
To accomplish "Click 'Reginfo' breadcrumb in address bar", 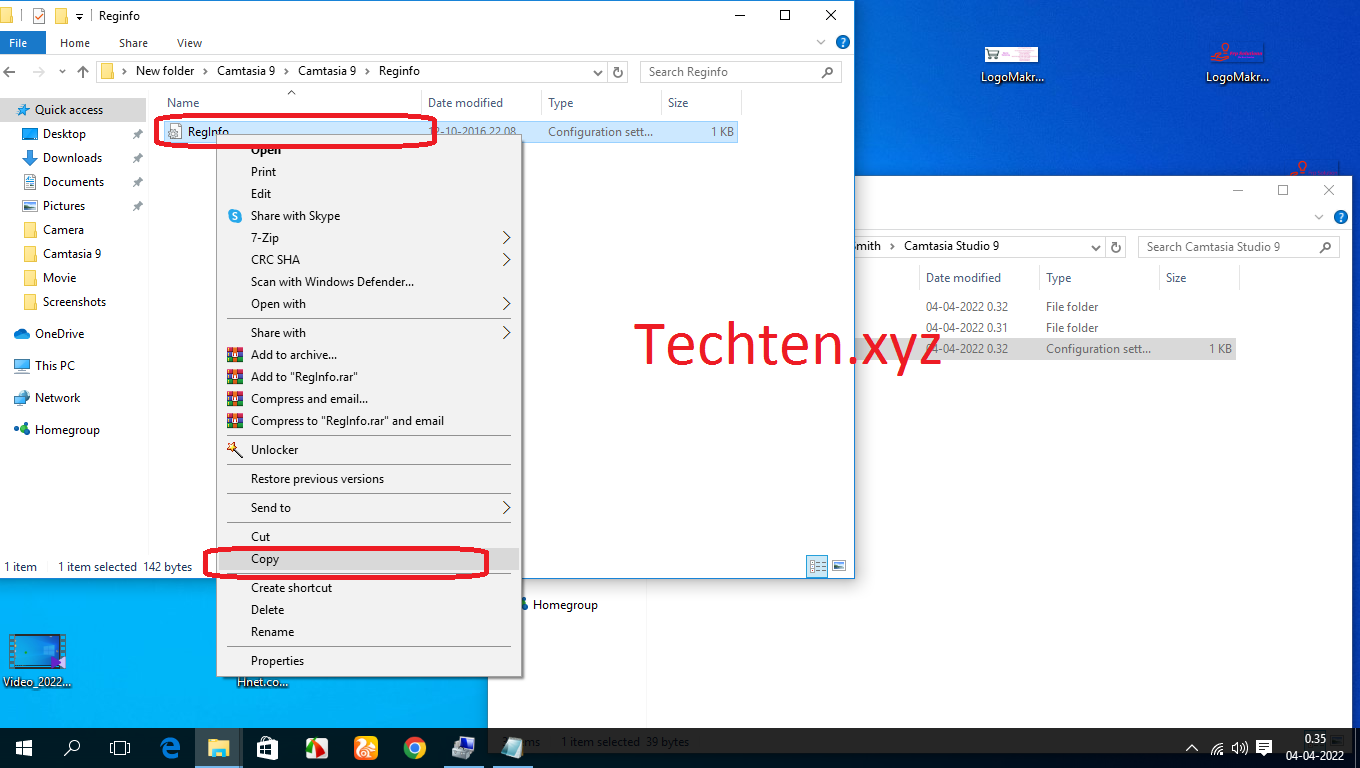I will tap(399, 71).
